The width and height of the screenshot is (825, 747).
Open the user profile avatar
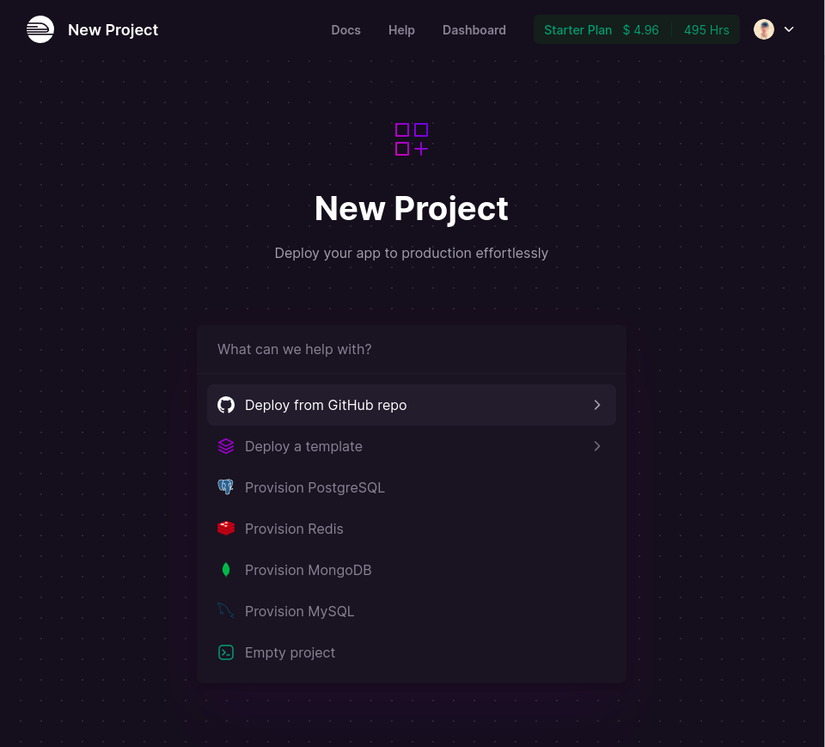tap(764, 29)
